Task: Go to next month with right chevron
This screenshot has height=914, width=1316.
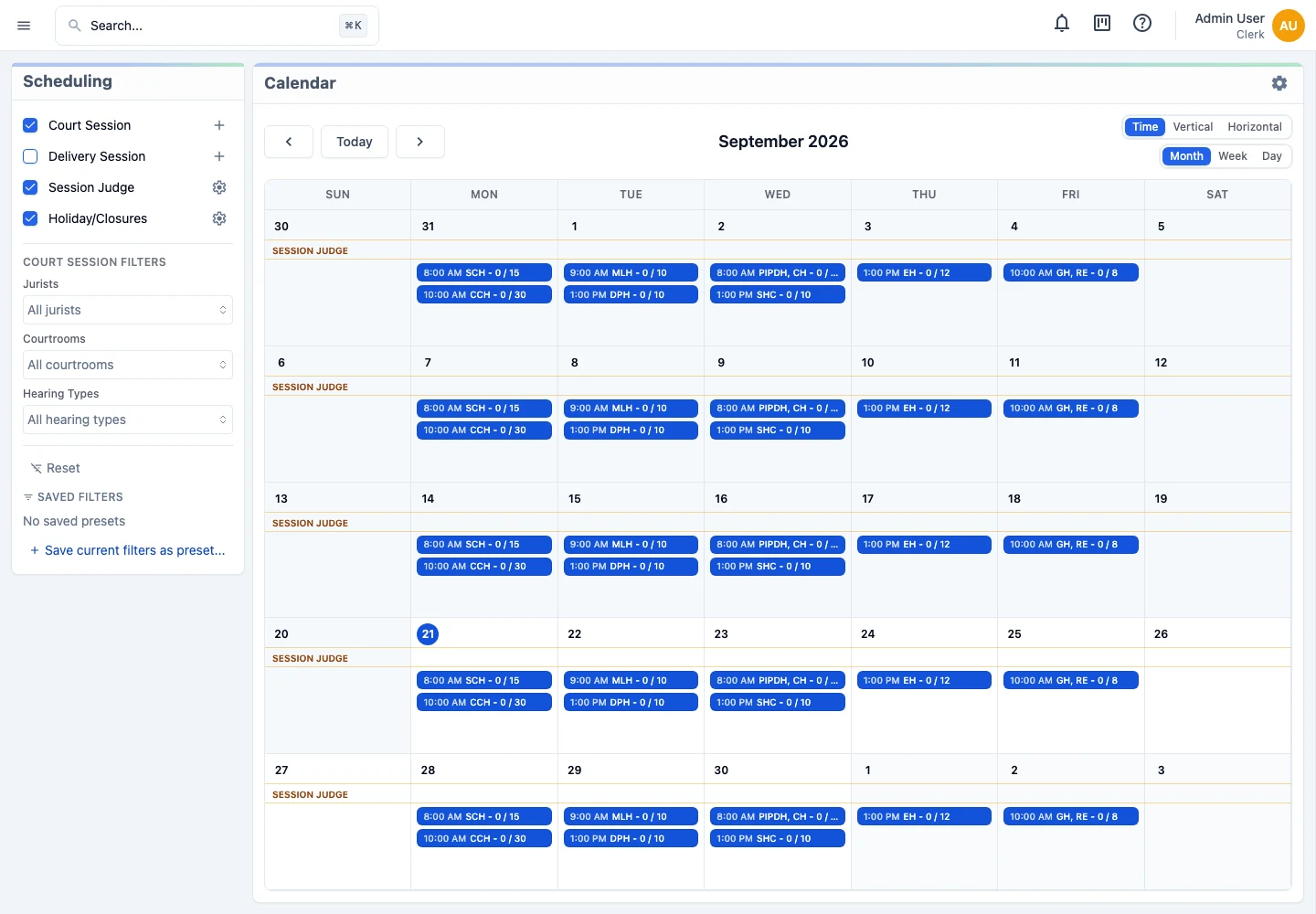Action: click(420, 142)
